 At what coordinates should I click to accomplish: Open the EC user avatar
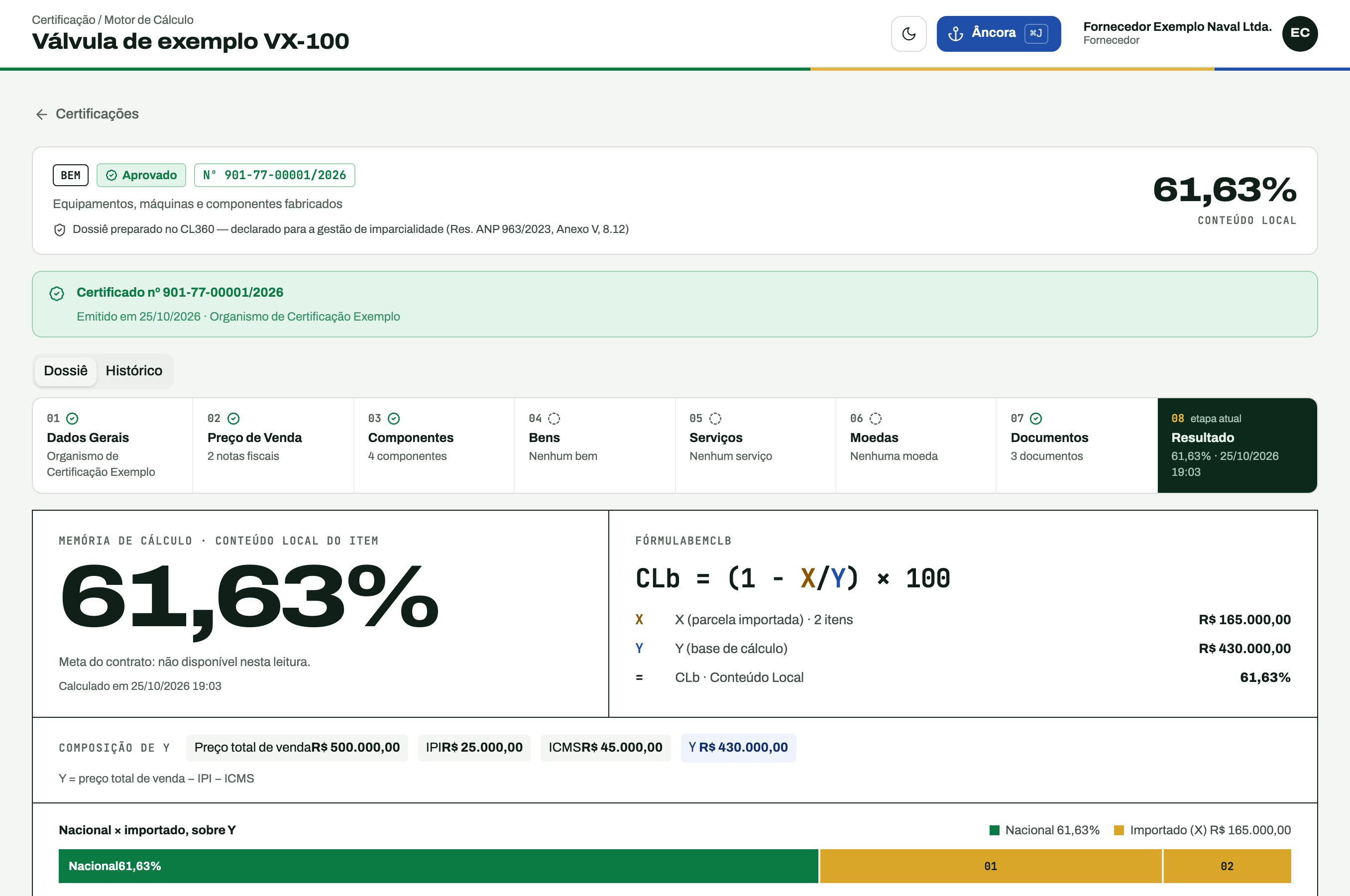click(1299, 34)
